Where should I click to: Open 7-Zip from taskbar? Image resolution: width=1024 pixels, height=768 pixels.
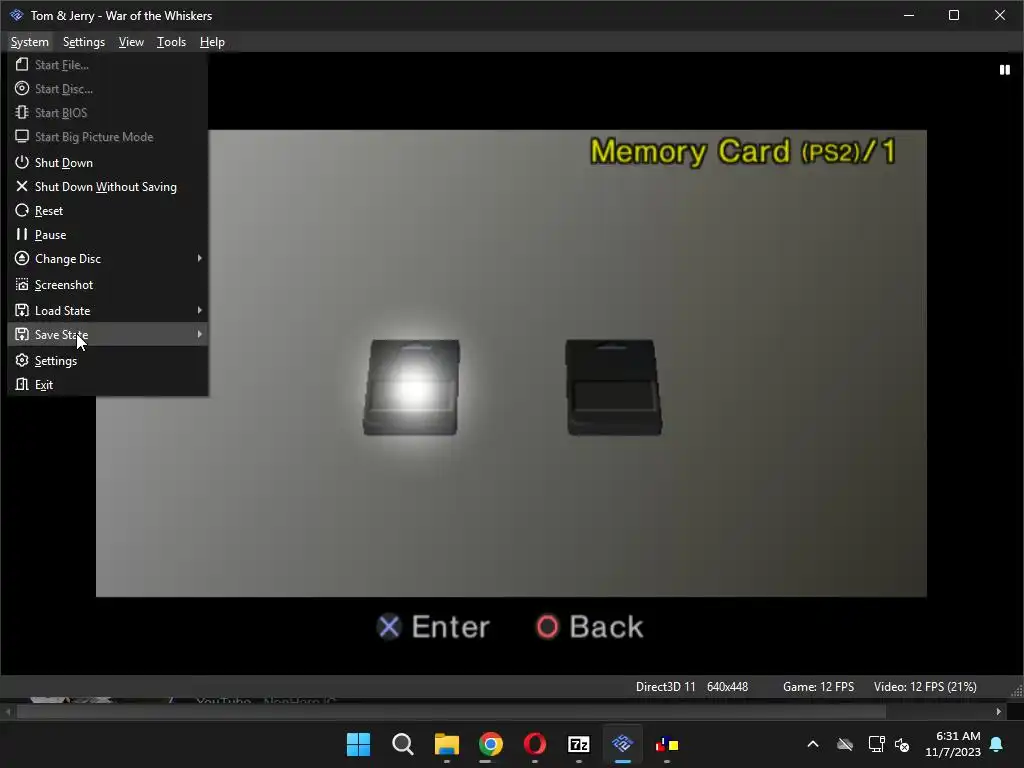[579, 744]
